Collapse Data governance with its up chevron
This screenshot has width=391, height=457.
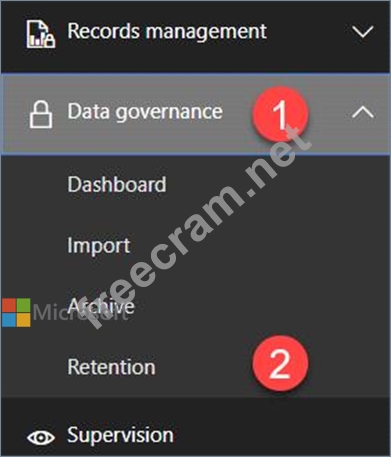click(x=363, y=113)
